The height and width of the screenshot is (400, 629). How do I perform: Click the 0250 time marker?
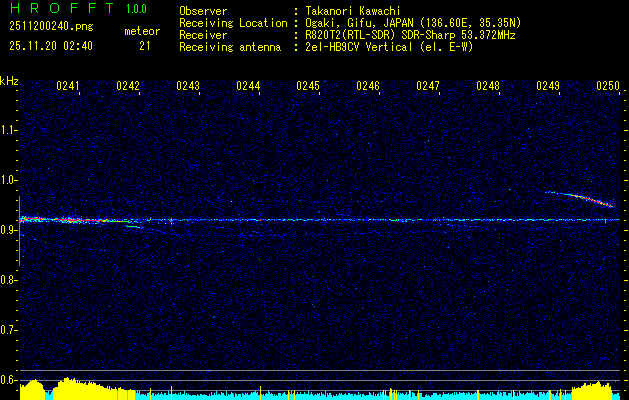608,87
